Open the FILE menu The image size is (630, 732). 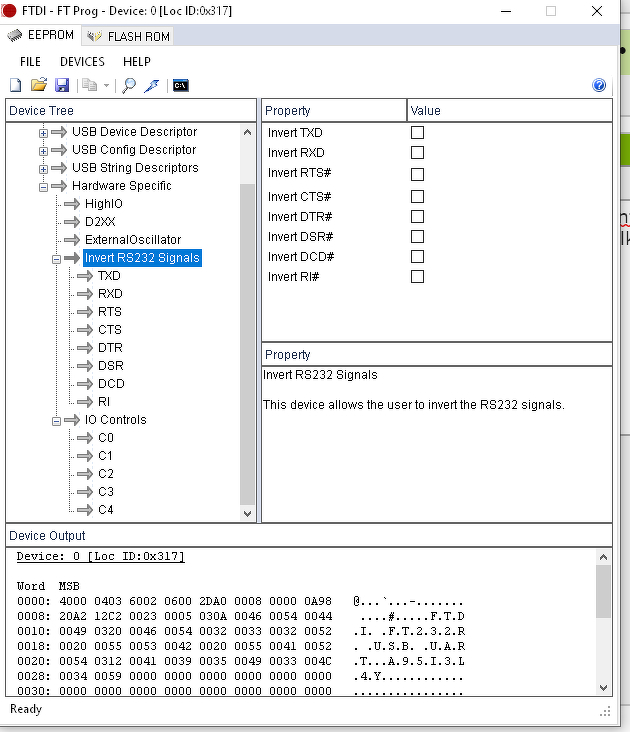(30, 62)
